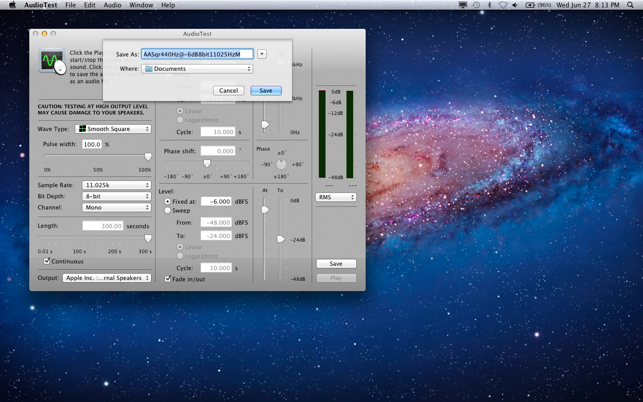643x402 pixels.
Task: Click the dimmed Play button
Action: pos(336,278)
